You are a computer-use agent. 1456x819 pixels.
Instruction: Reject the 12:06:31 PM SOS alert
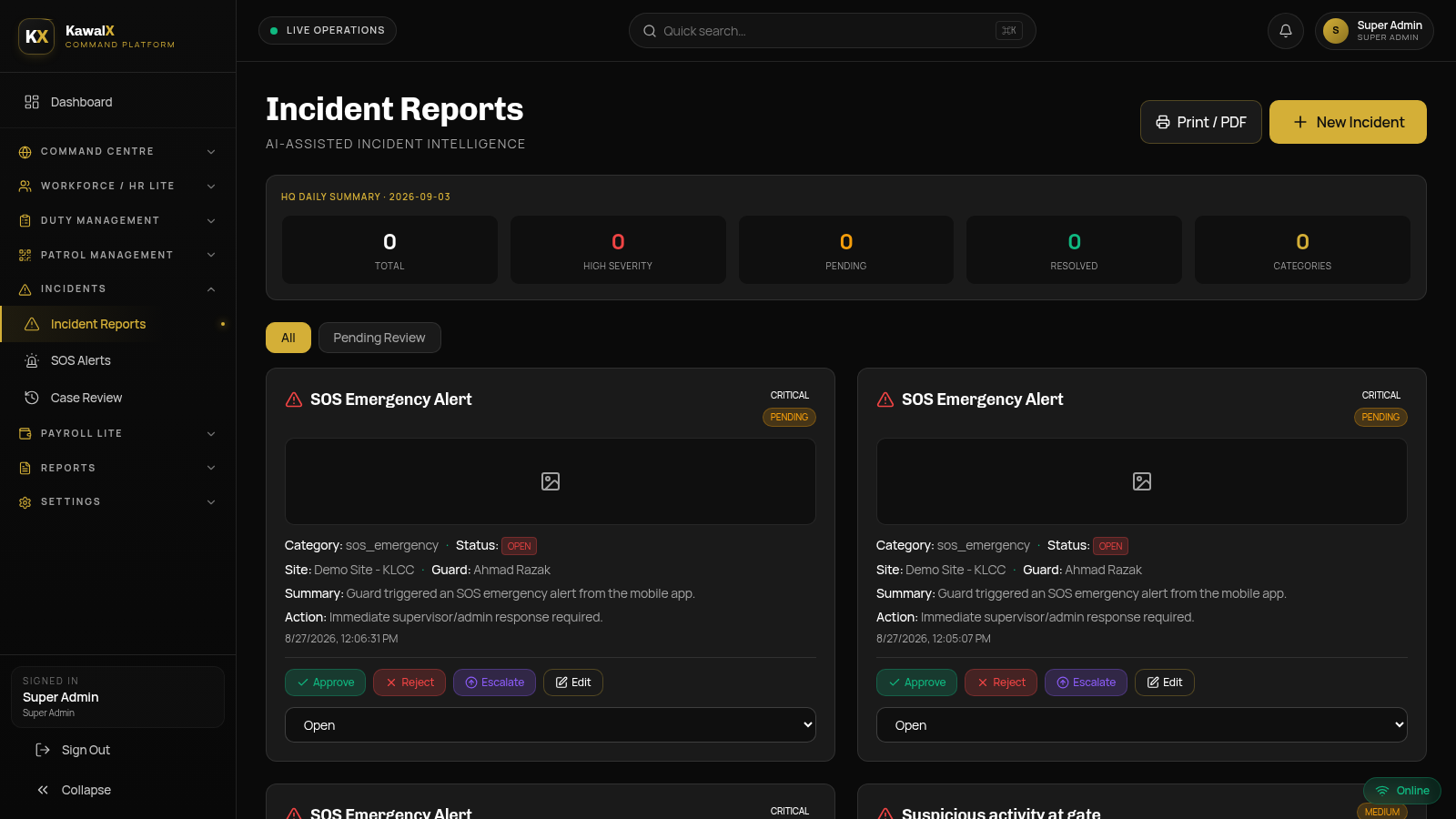click(409, 682)
